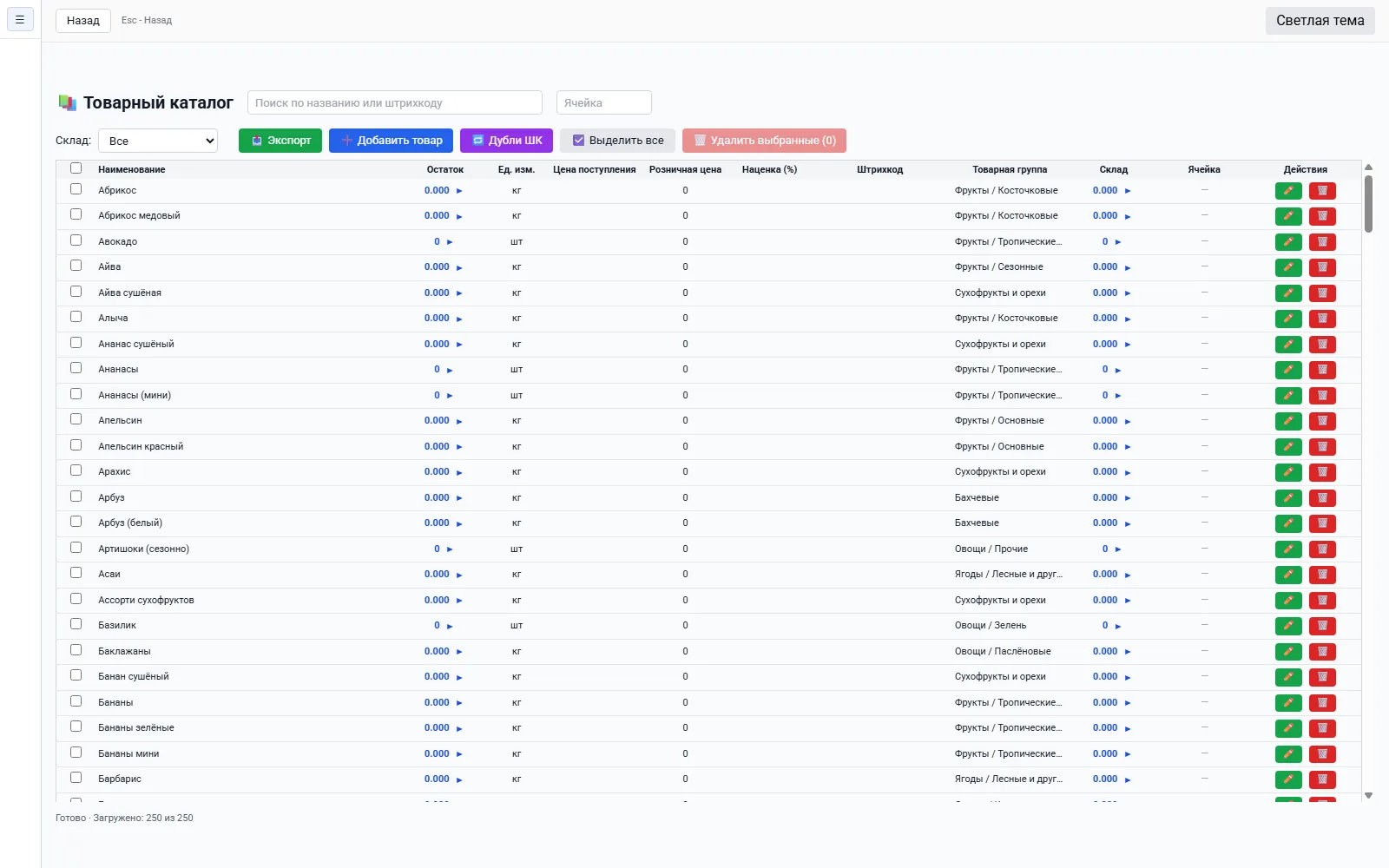Viewport: 1389px width, 868px height.
Task: Delete the Артишоки (сезонно) product
Action: coord(1322,549)
